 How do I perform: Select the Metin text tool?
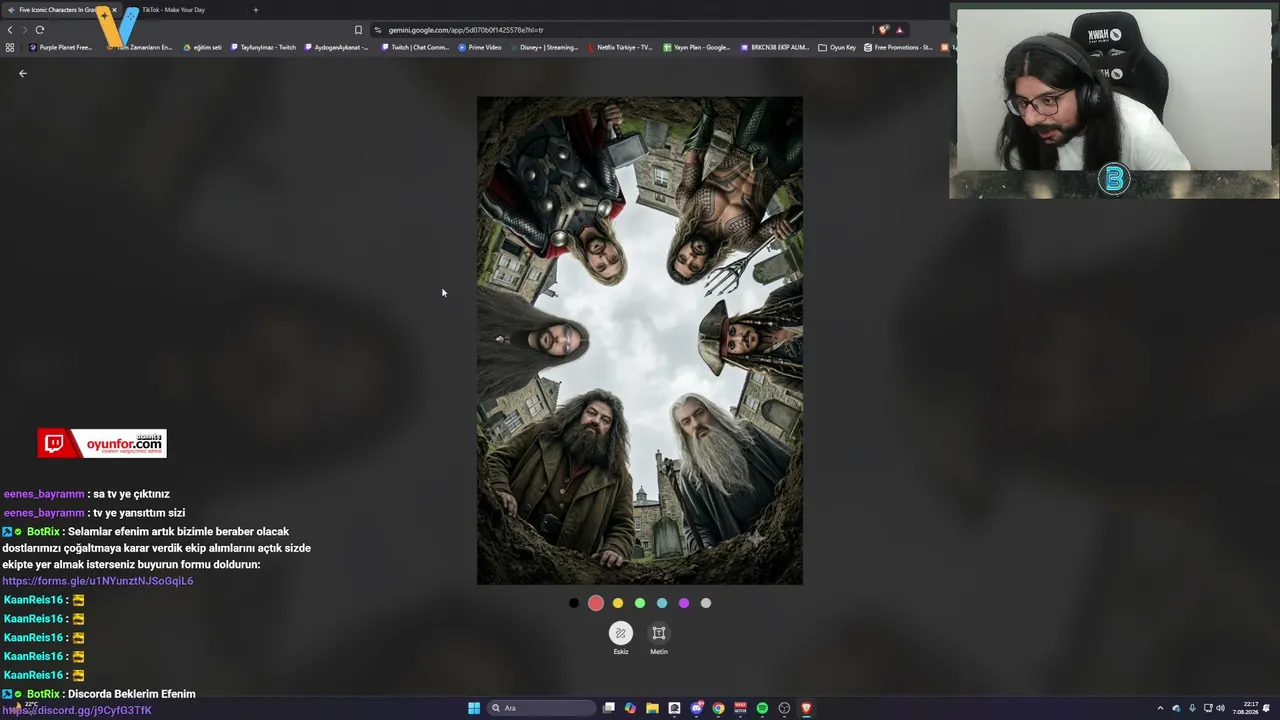[659, 638]
